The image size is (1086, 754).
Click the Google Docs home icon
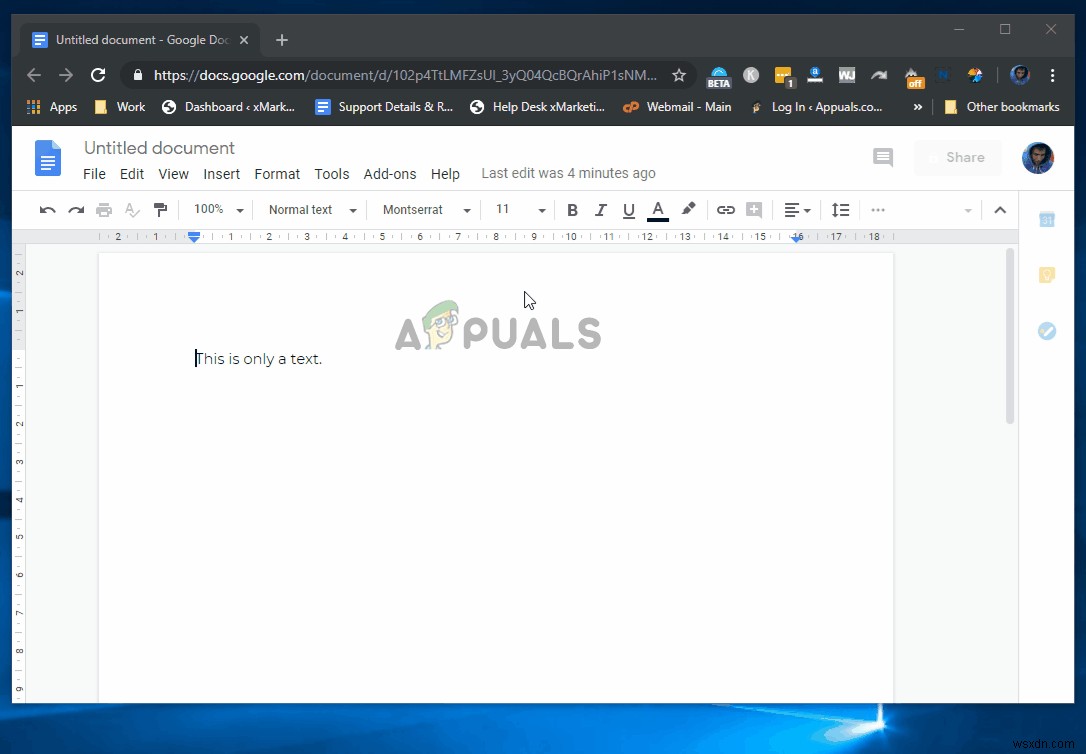pyautogui.click(x=48, y=158)
